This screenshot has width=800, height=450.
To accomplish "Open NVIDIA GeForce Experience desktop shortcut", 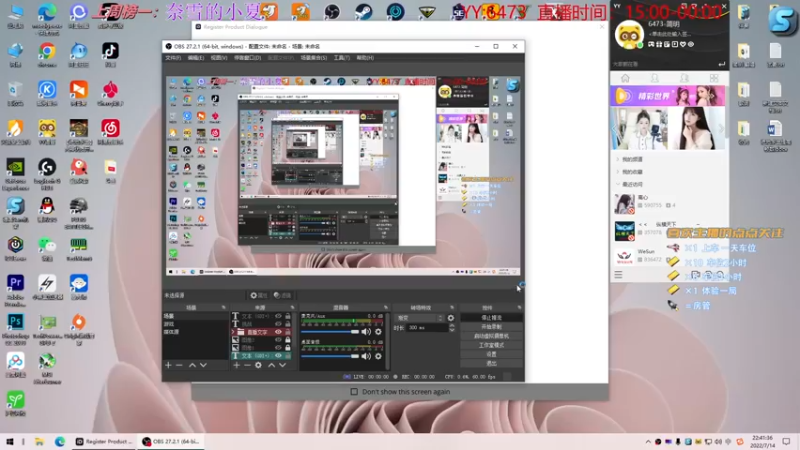I will click(15, 173).
